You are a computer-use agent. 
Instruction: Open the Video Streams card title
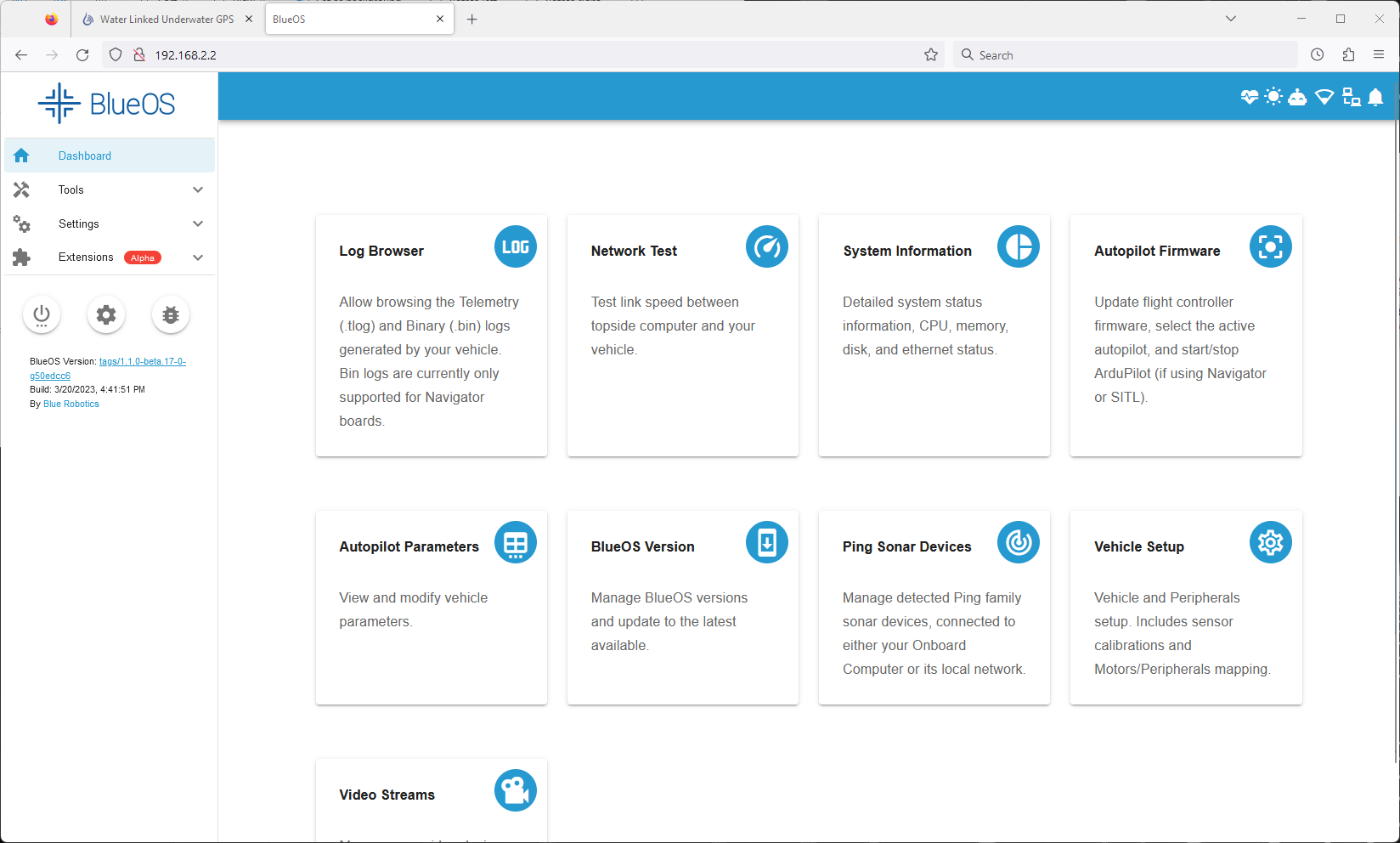click(387, 795)
